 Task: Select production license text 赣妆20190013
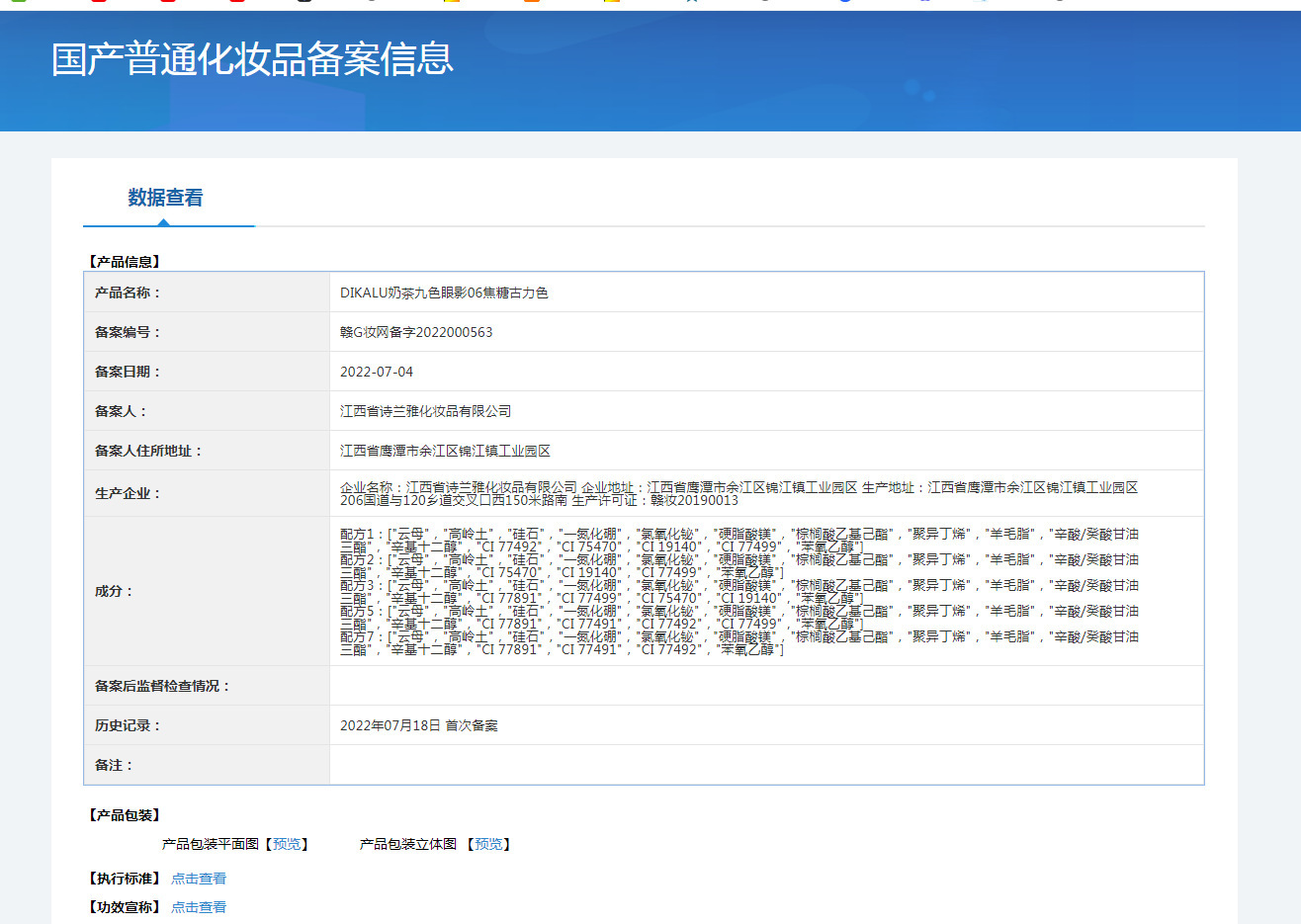click(694, 500)
